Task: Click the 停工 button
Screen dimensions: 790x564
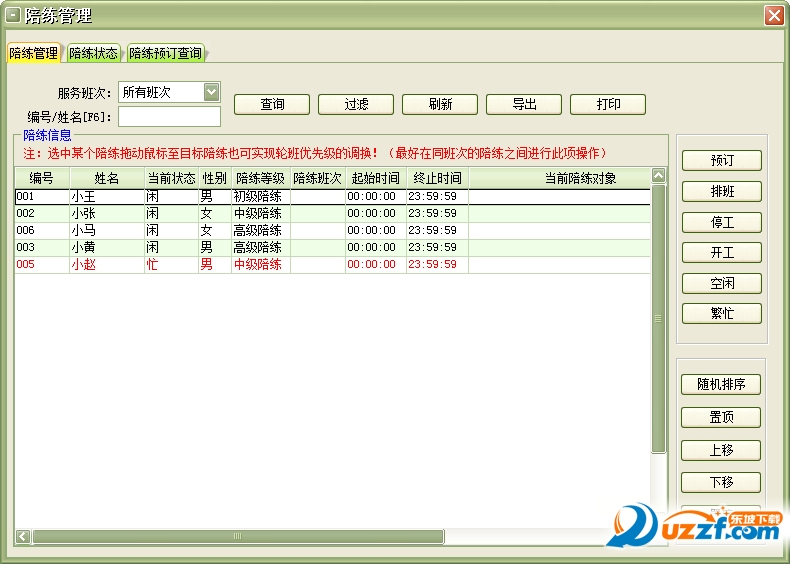Action: pyautogui.click(x=722, y=222)
